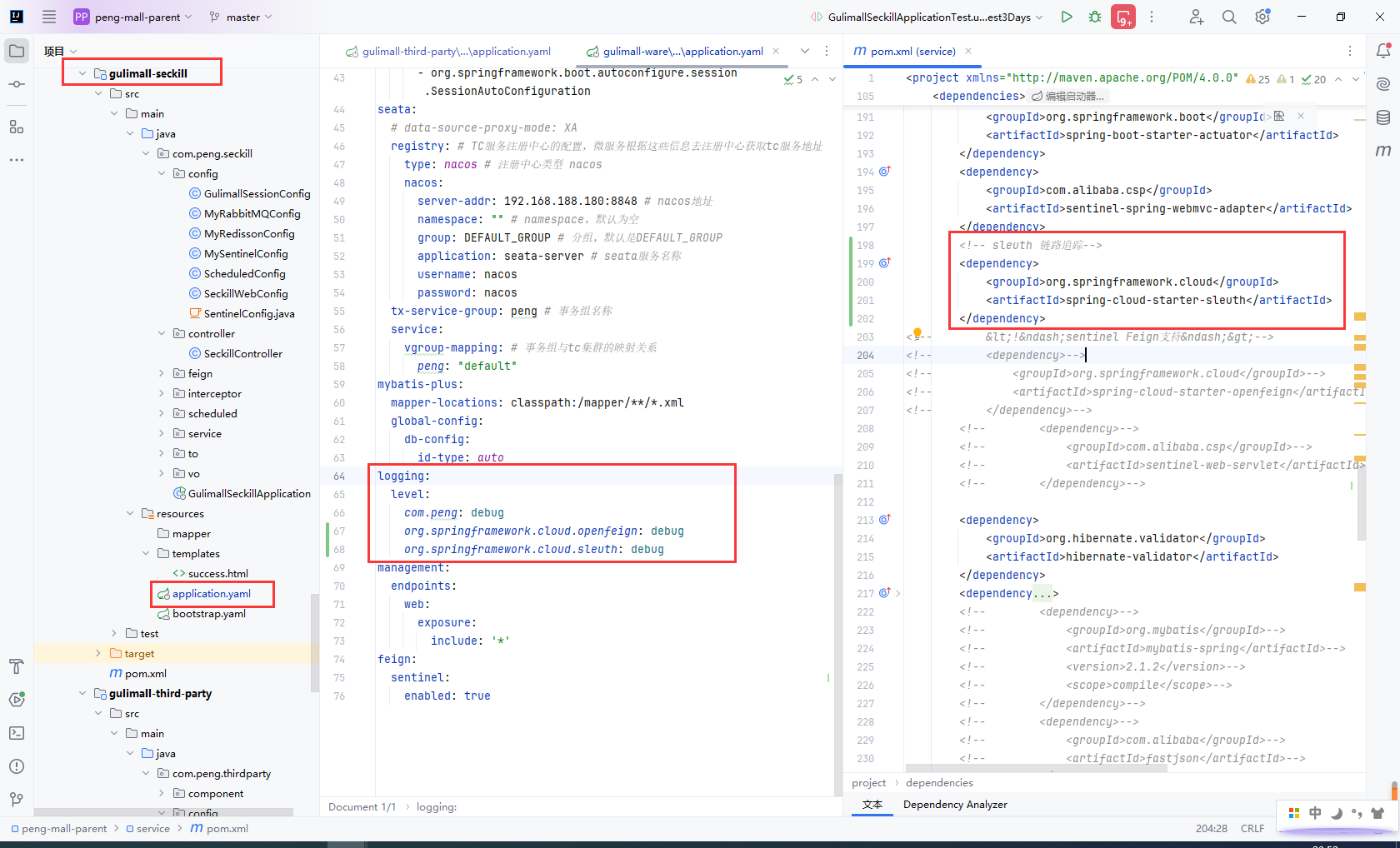Viewport: 1400px width, 848px height.
Task: Click the project tree vertical scrollbar
Action: [314, 643]
